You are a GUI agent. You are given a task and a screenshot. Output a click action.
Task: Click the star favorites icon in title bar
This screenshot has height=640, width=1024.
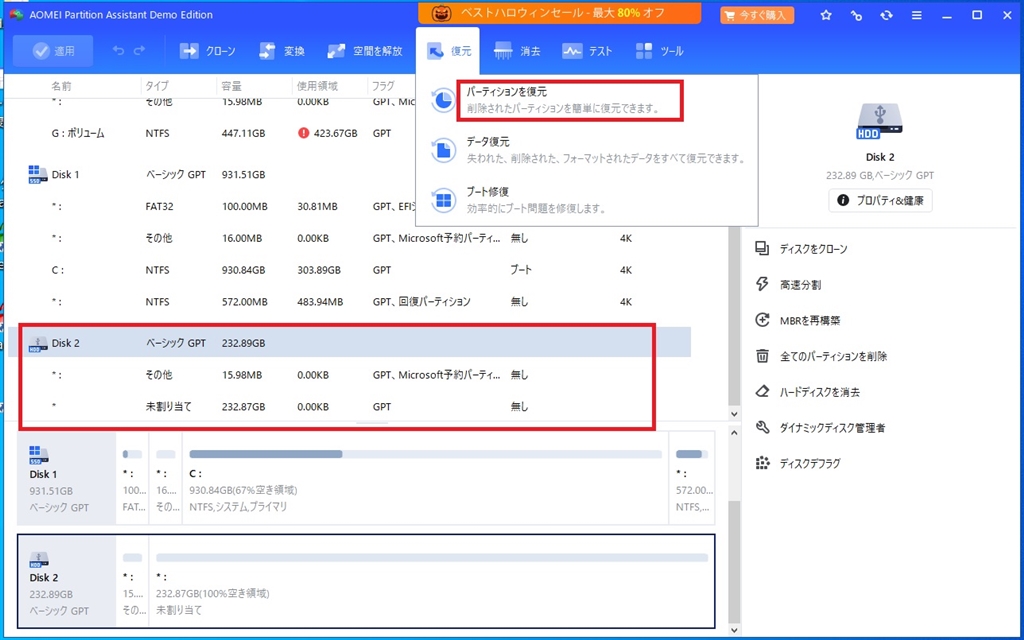click(x=826, y=15)
